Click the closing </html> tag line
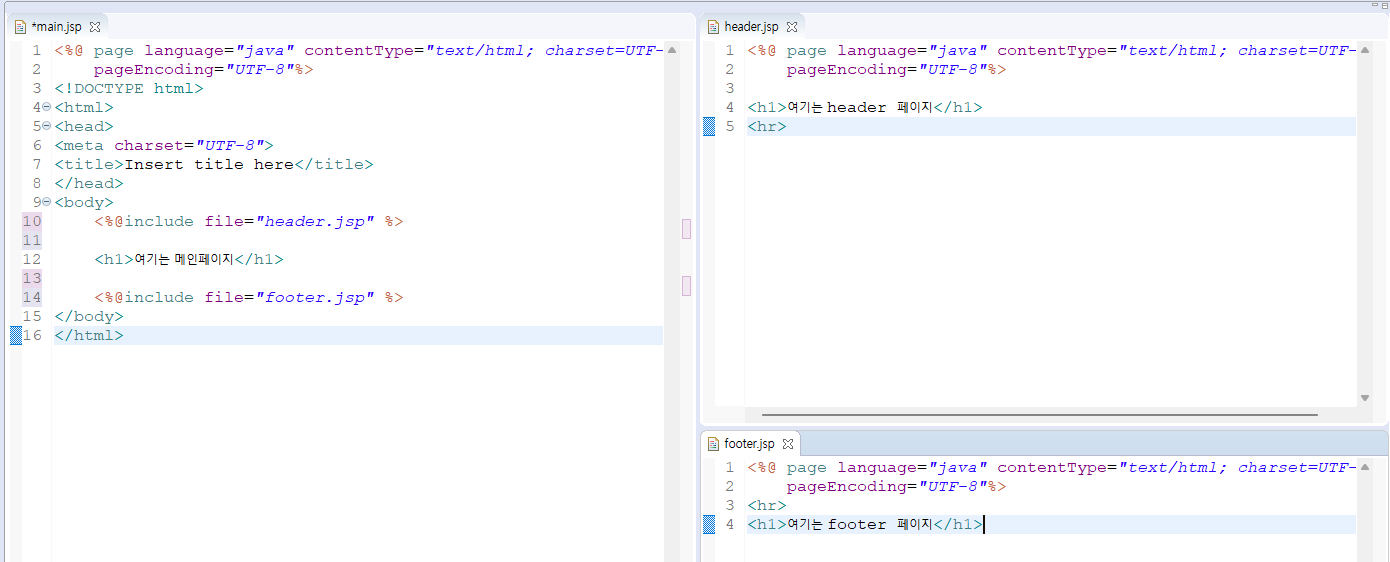 click(x=88, y=335)
